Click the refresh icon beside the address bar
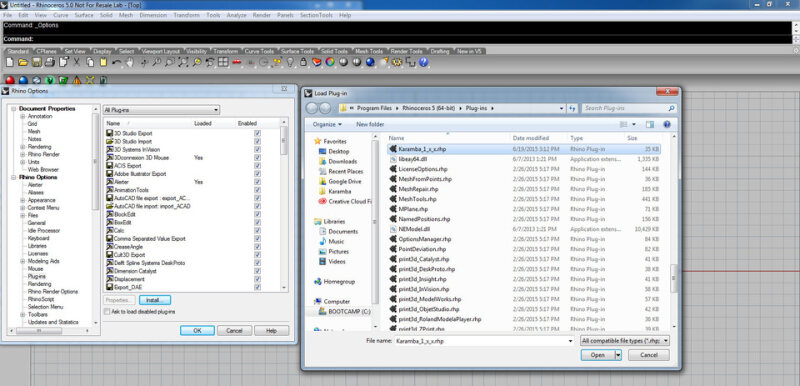 click(572, 108)
